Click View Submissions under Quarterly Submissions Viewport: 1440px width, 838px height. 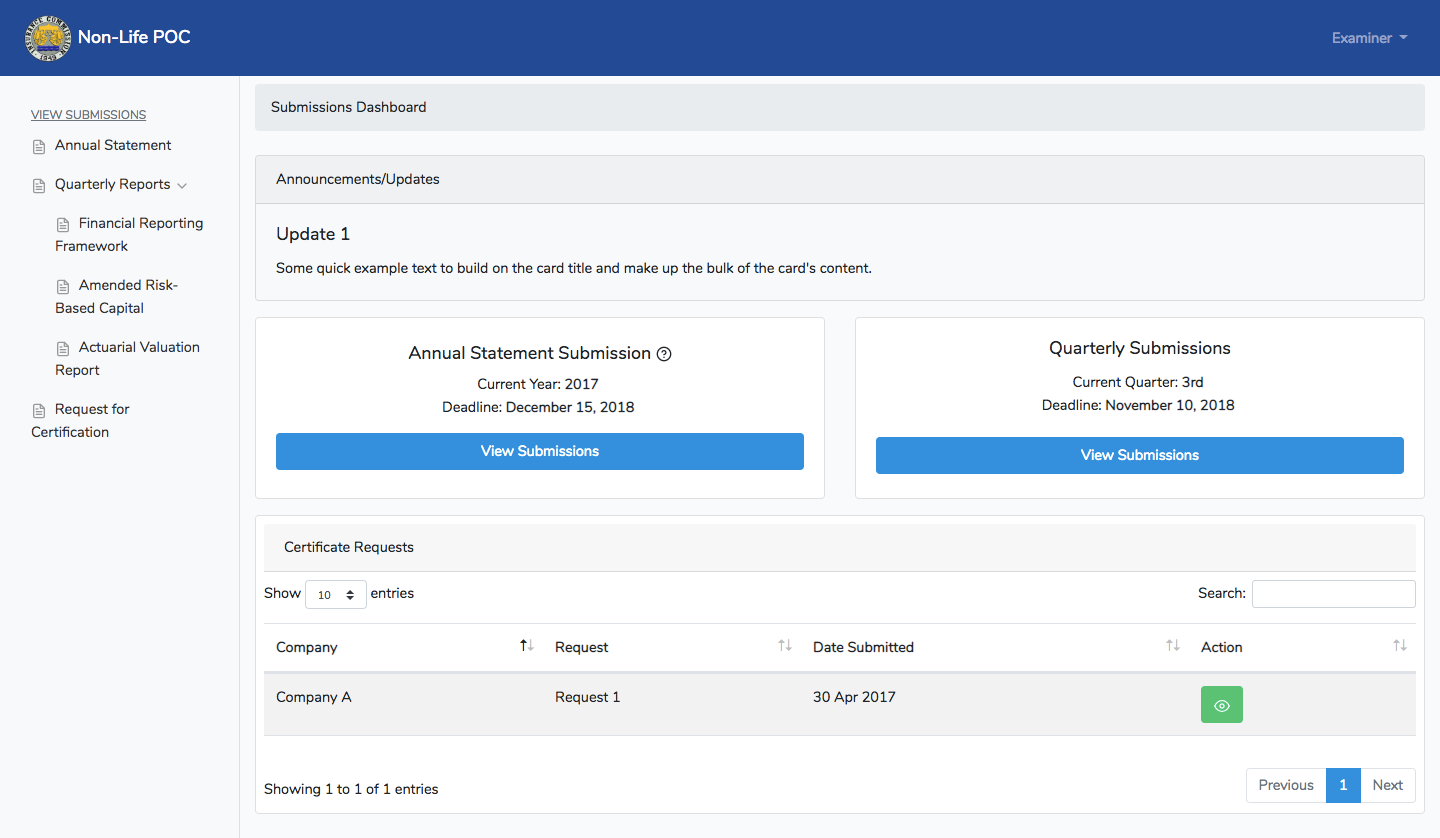tap(1140, 455)
